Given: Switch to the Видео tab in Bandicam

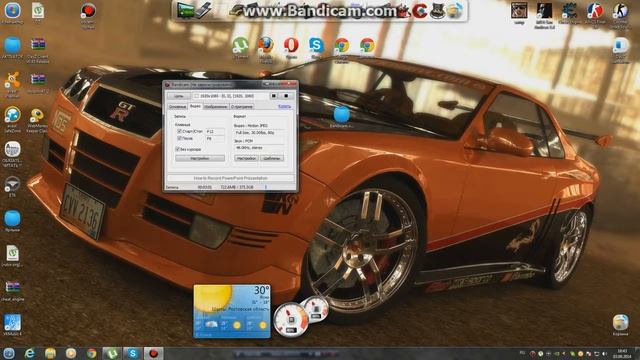Looking at the screenshot, I should 195,106.
